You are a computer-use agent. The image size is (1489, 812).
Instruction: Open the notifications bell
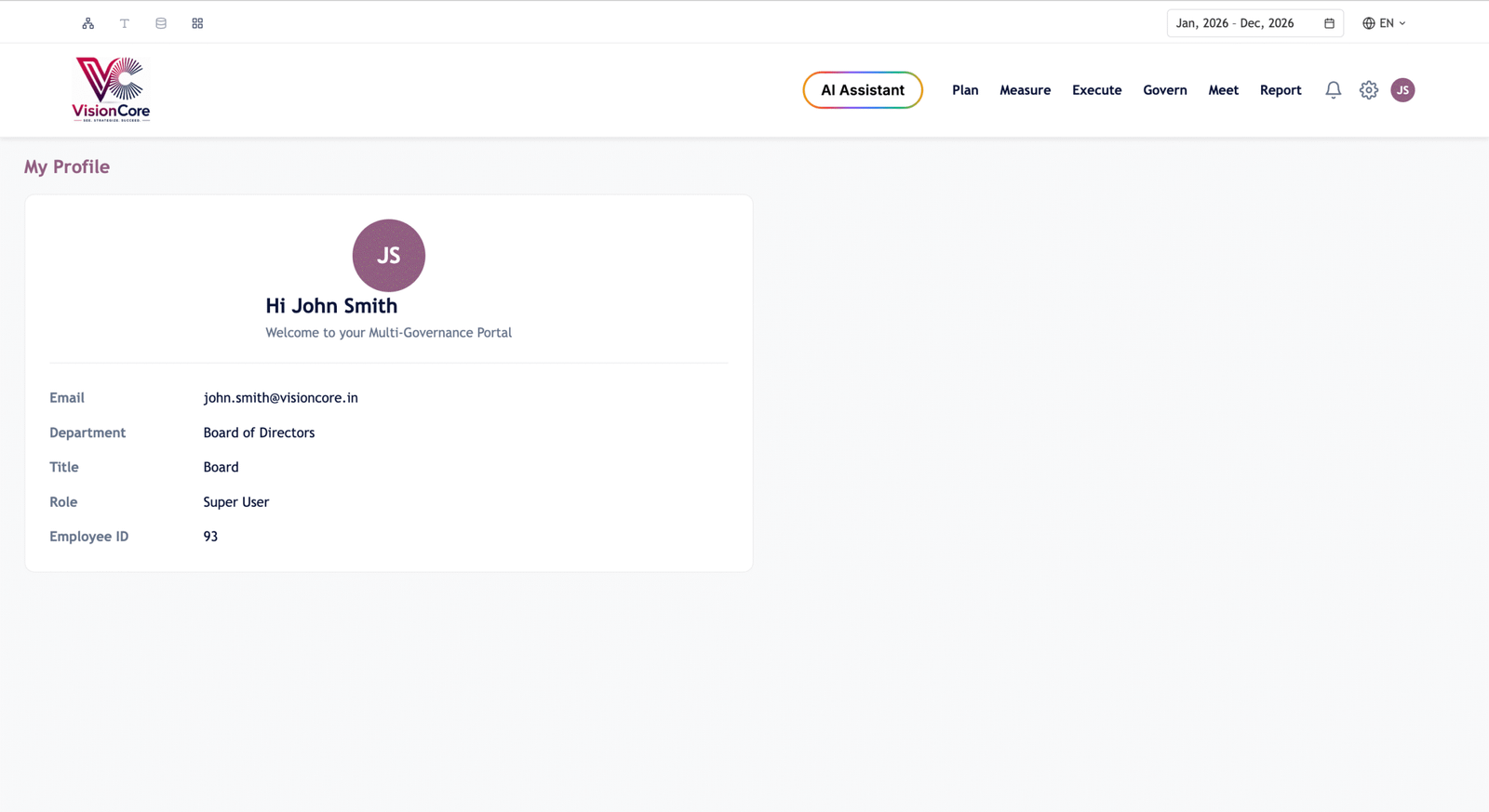coord(1334,90)
